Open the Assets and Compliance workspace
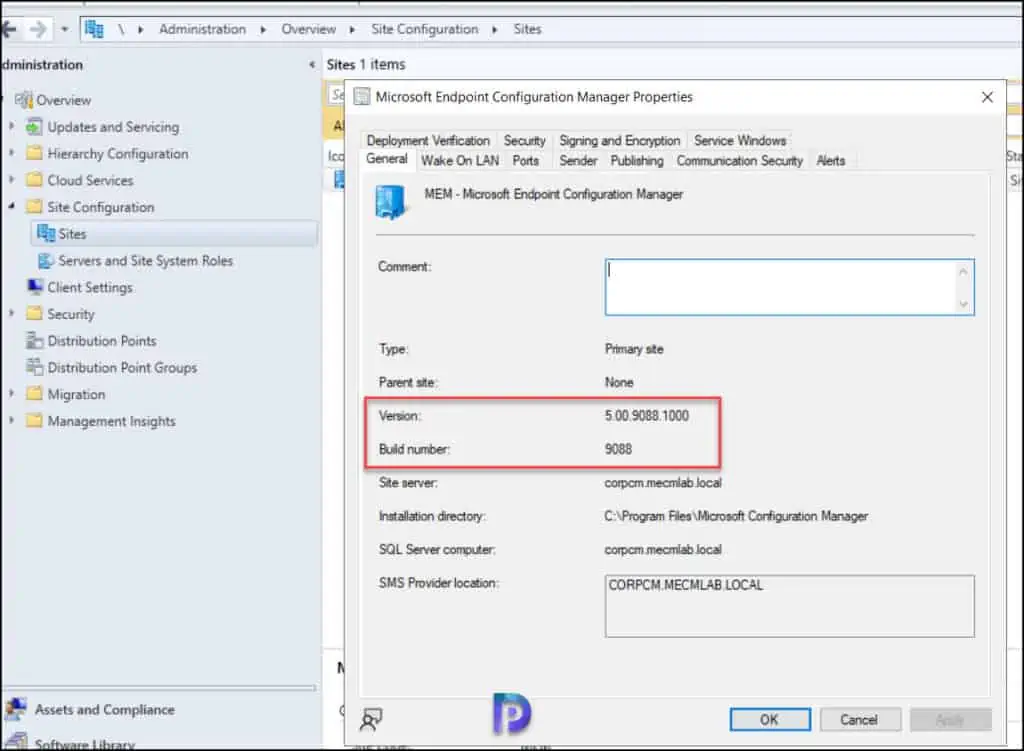Screen dimensions: 1024x751 (x=104, y=709)
